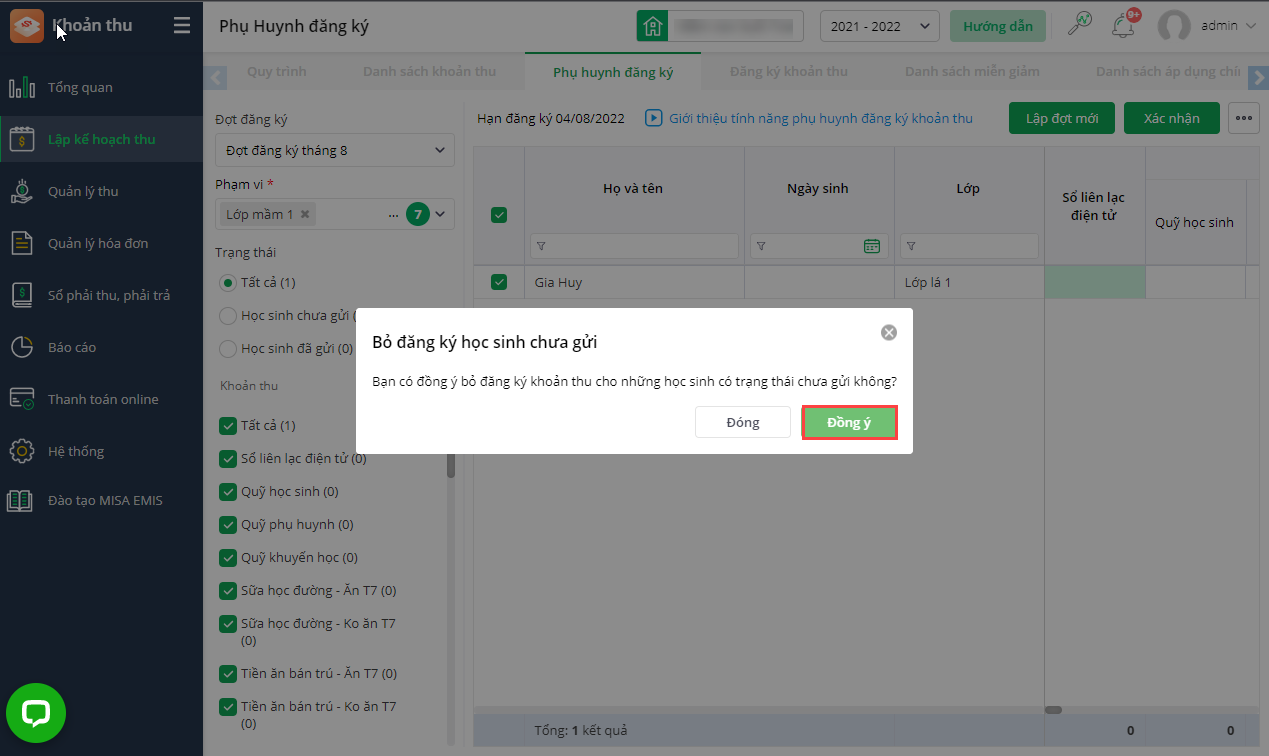Expand the admin account dropdown
Screen dimensions: 1269x756
(1251, 27)
